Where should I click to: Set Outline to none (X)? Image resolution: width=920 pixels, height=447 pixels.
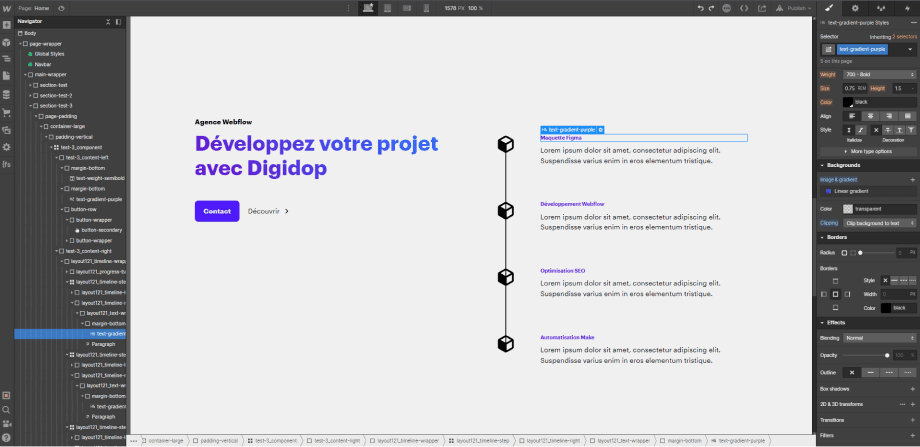852,372
